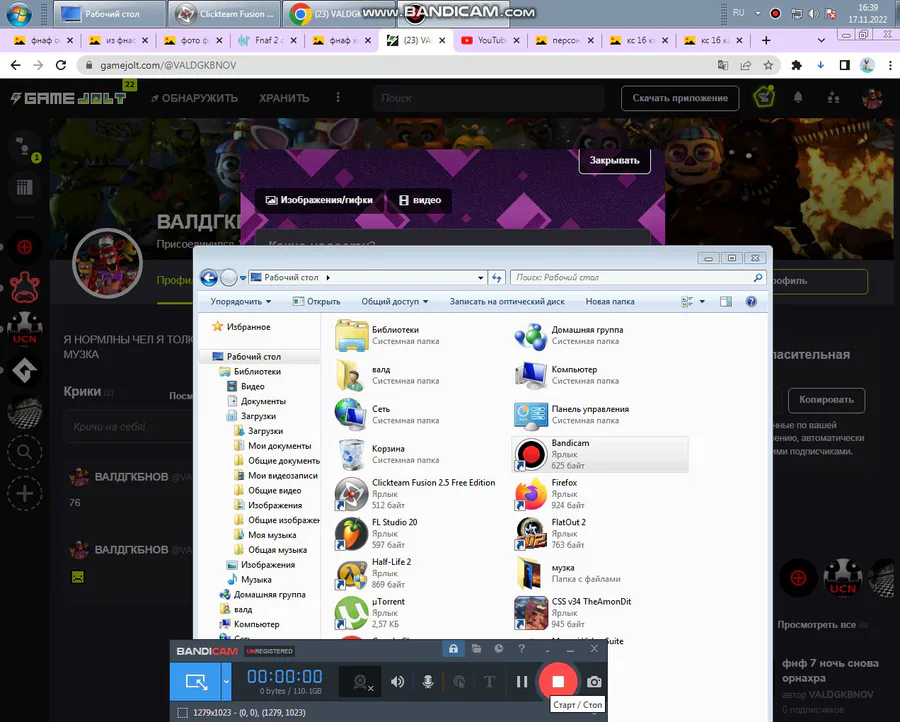Click ОБНАРУЖИТЬ in Game Jolt navbar
Screen dimensions: 900x722
pos(194,98)
